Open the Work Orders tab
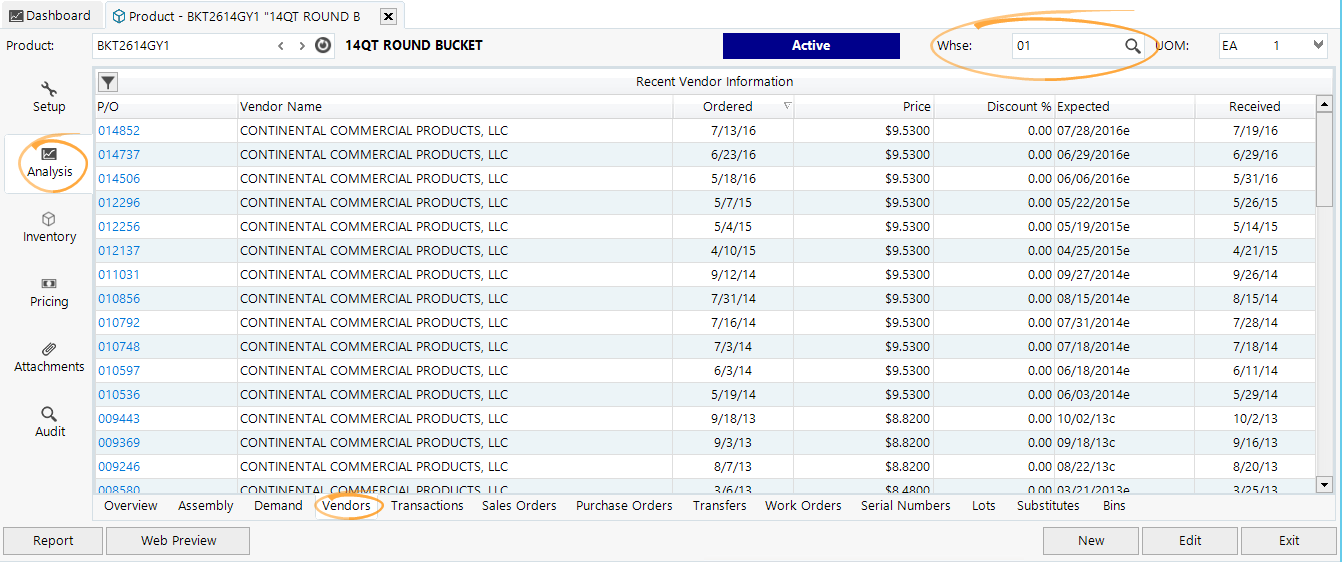Viewport: 1342px width, 562px height. tap(803, 506)
